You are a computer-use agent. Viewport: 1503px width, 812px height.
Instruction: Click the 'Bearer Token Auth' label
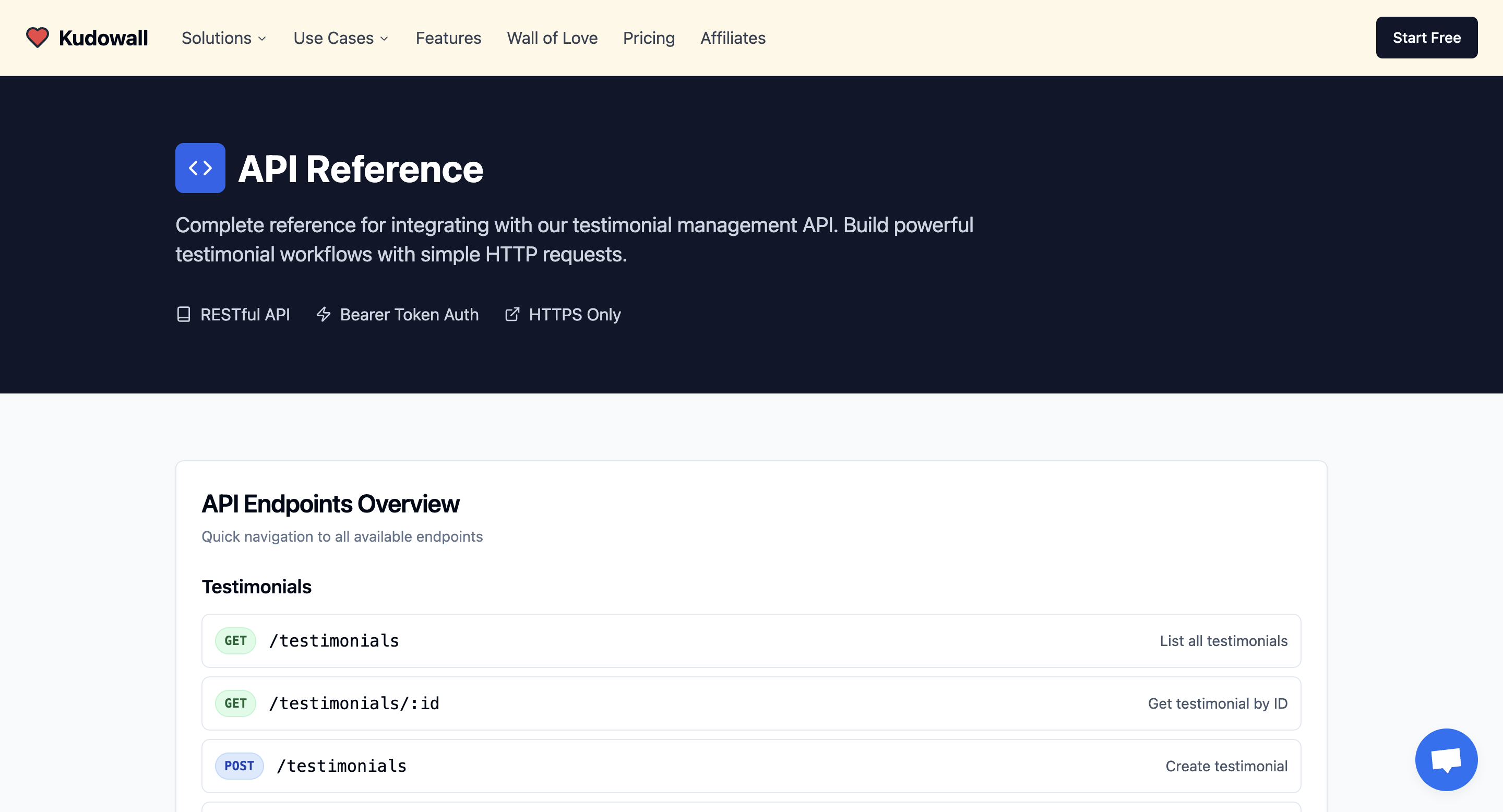(409, 315)
